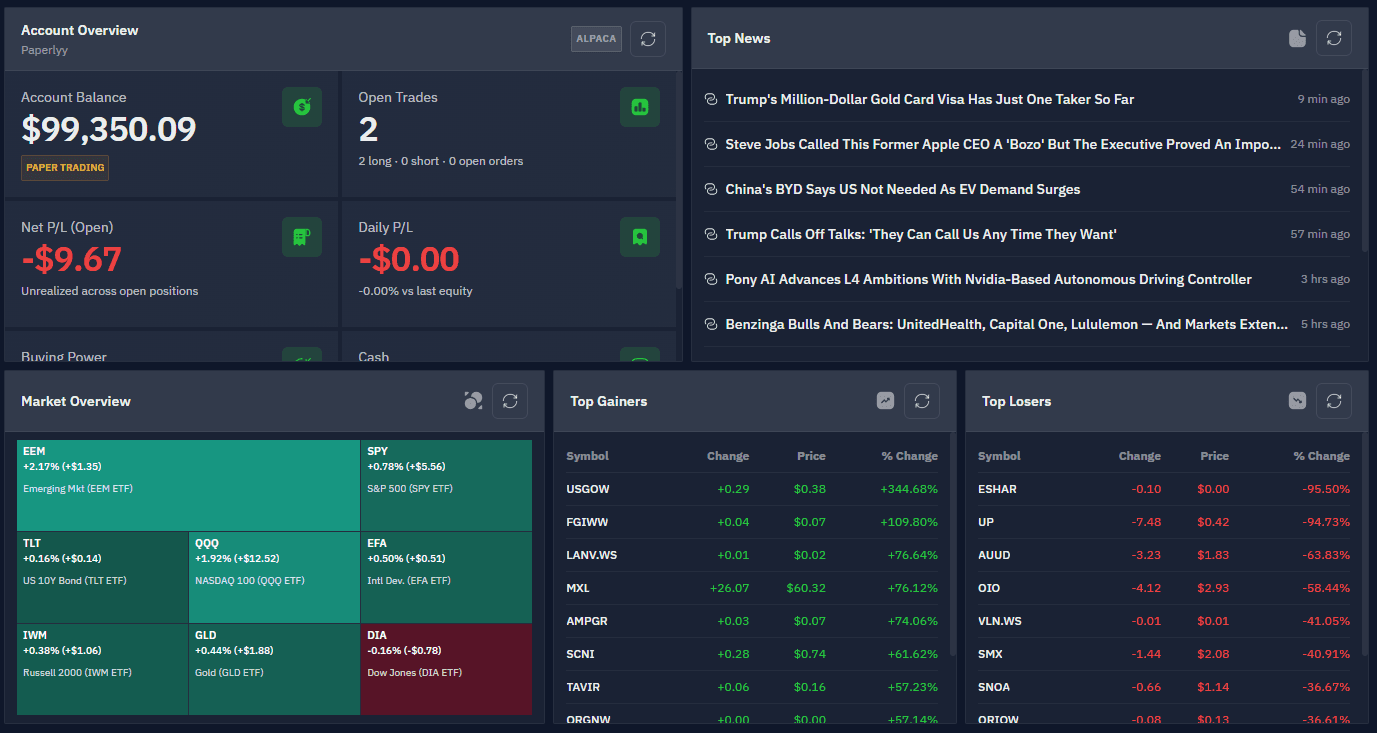Click link icon beside Steve Jobs headline
Screen dimensions: 1377x733
point(711,144)
